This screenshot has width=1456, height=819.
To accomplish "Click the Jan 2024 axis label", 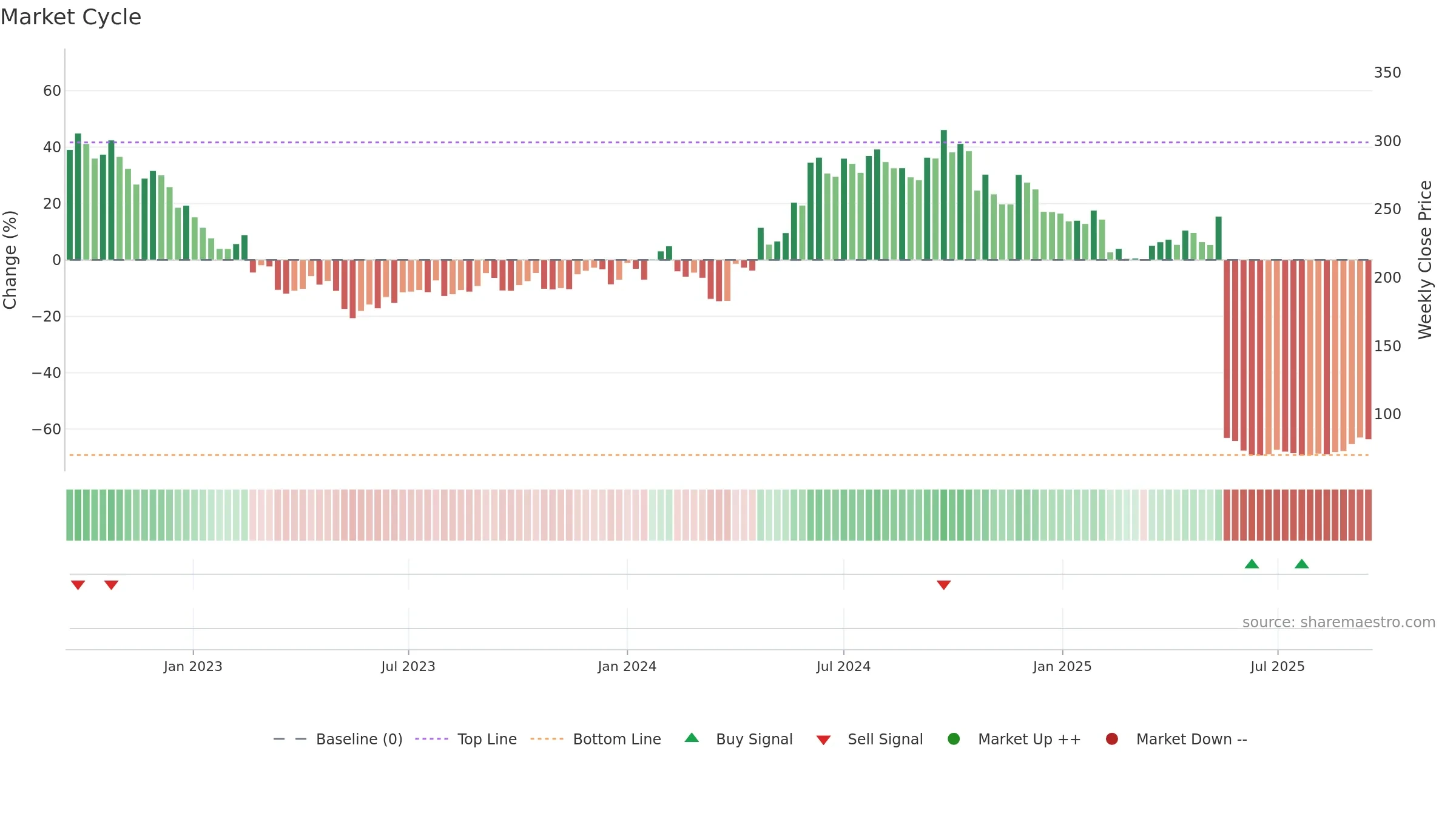I will (627, 667).
